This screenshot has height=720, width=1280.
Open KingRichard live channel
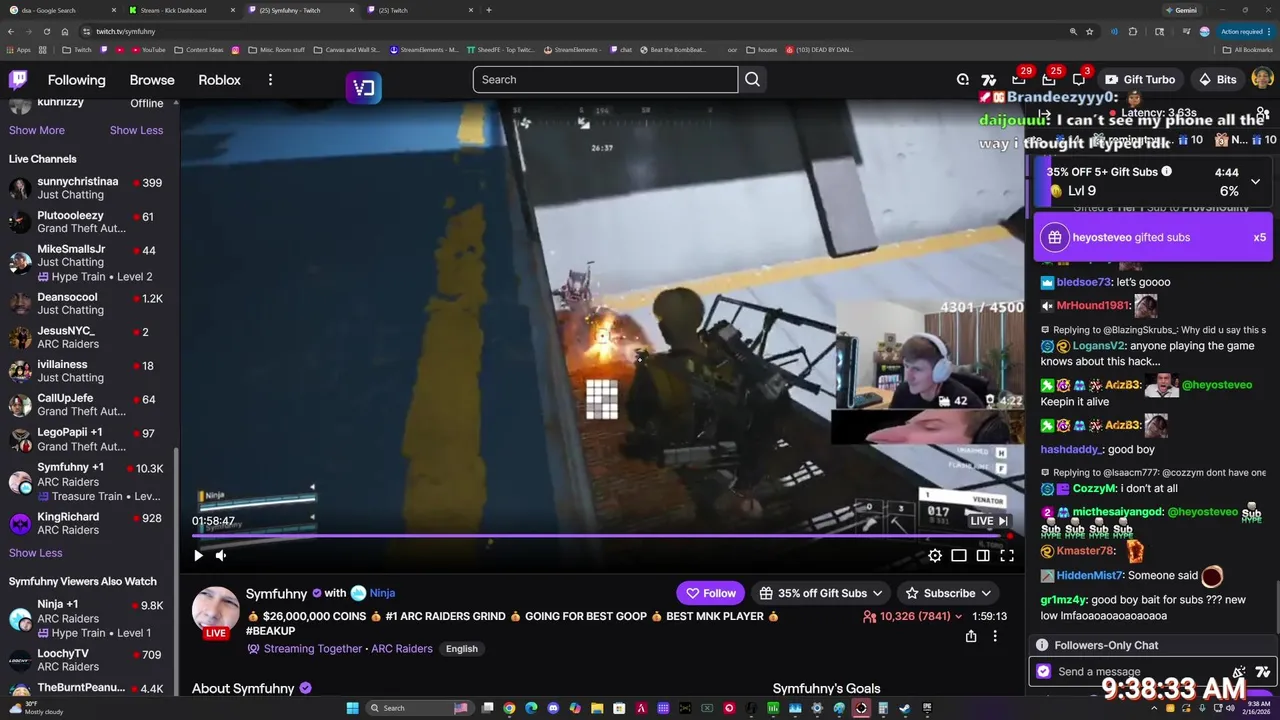[x=88, y=523]
